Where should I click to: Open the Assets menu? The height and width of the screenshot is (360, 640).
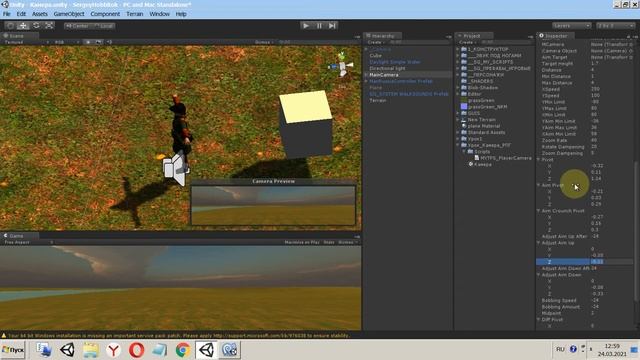40,14
